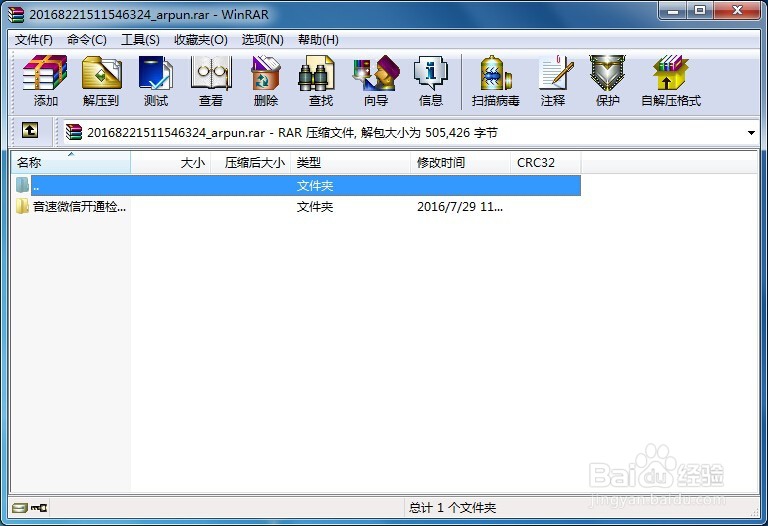
Task: Open the 工具(S) menu
Action: [140, 40]
